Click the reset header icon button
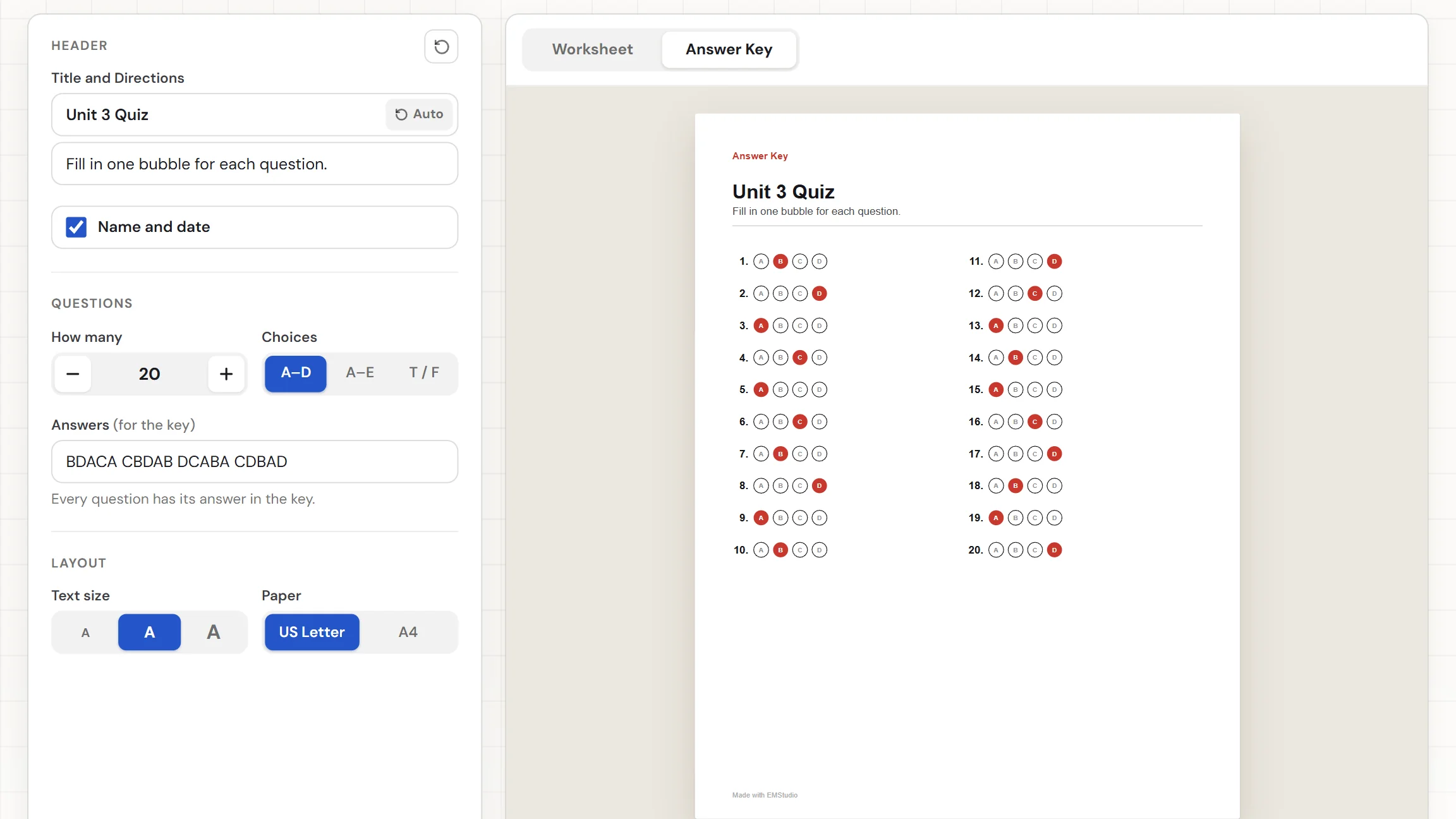1456x819 pixels. 441,46
